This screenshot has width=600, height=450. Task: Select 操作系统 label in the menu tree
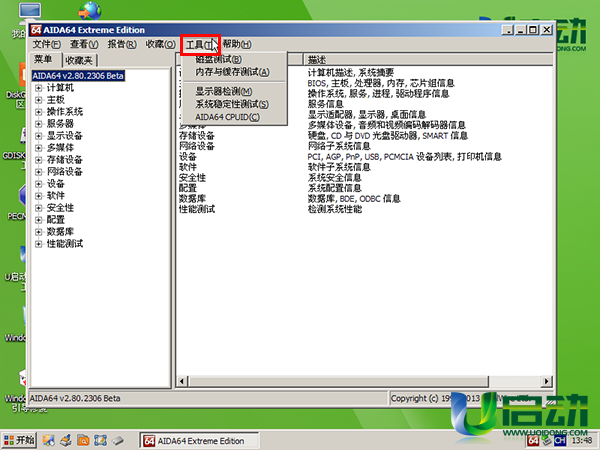click(65, 112)
